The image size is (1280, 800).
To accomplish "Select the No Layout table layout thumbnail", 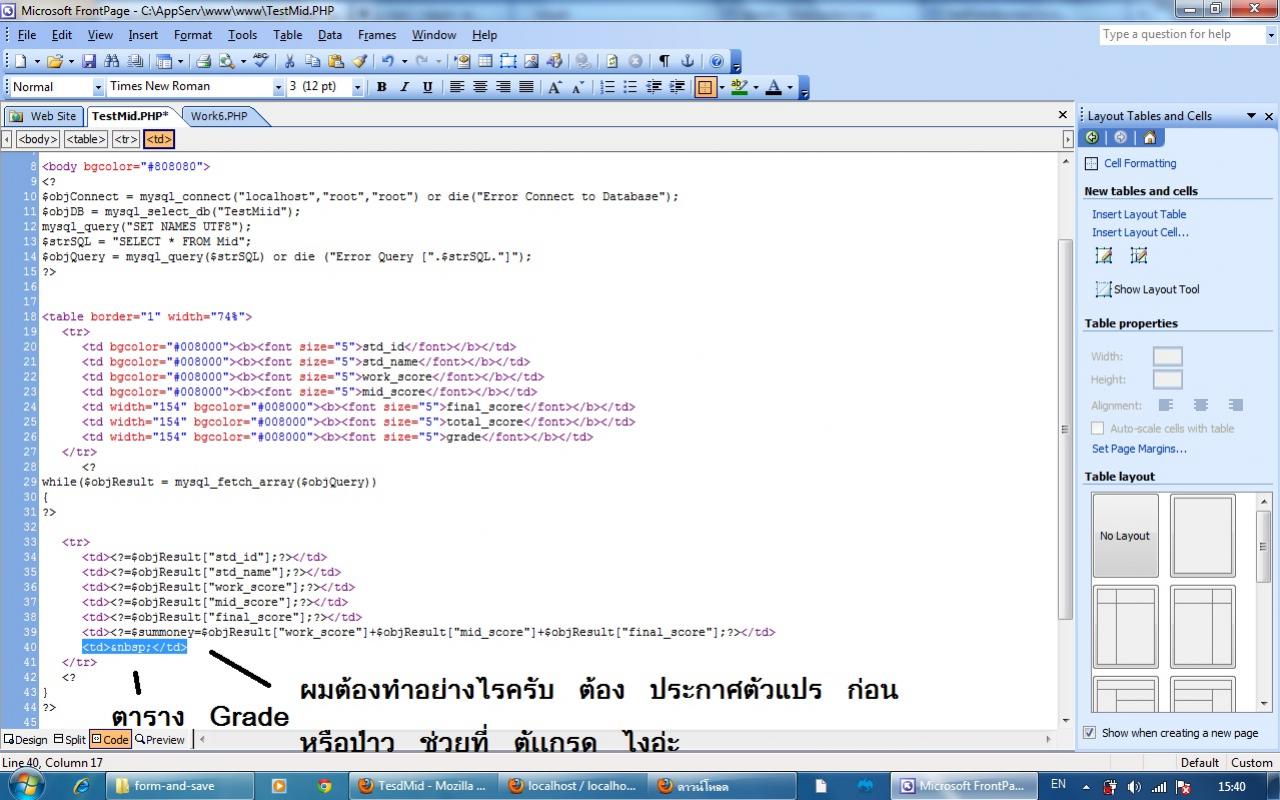I will (1125, 535).
